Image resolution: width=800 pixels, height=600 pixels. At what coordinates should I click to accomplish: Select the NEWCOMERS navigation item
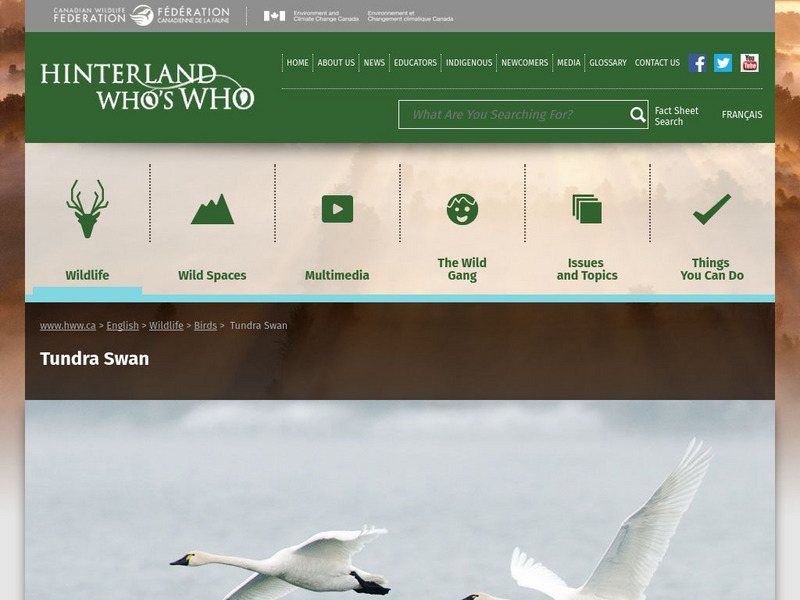[x=525, y=62]
